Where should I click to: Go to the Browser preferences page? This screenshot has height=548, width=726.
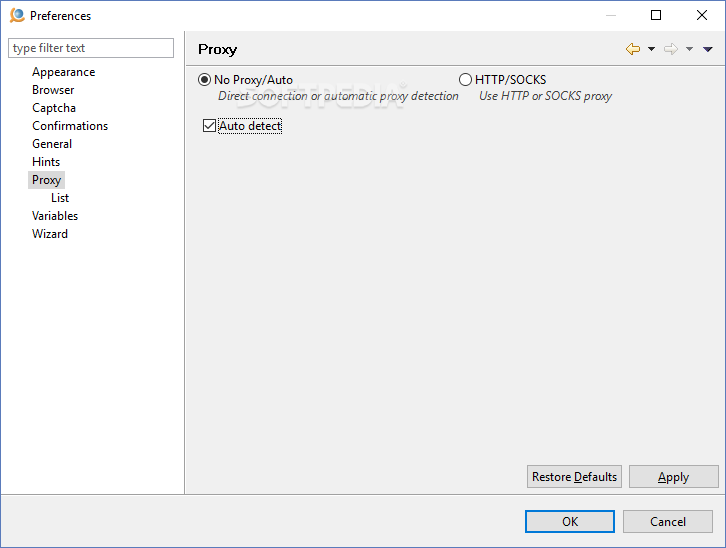(53, 90)
